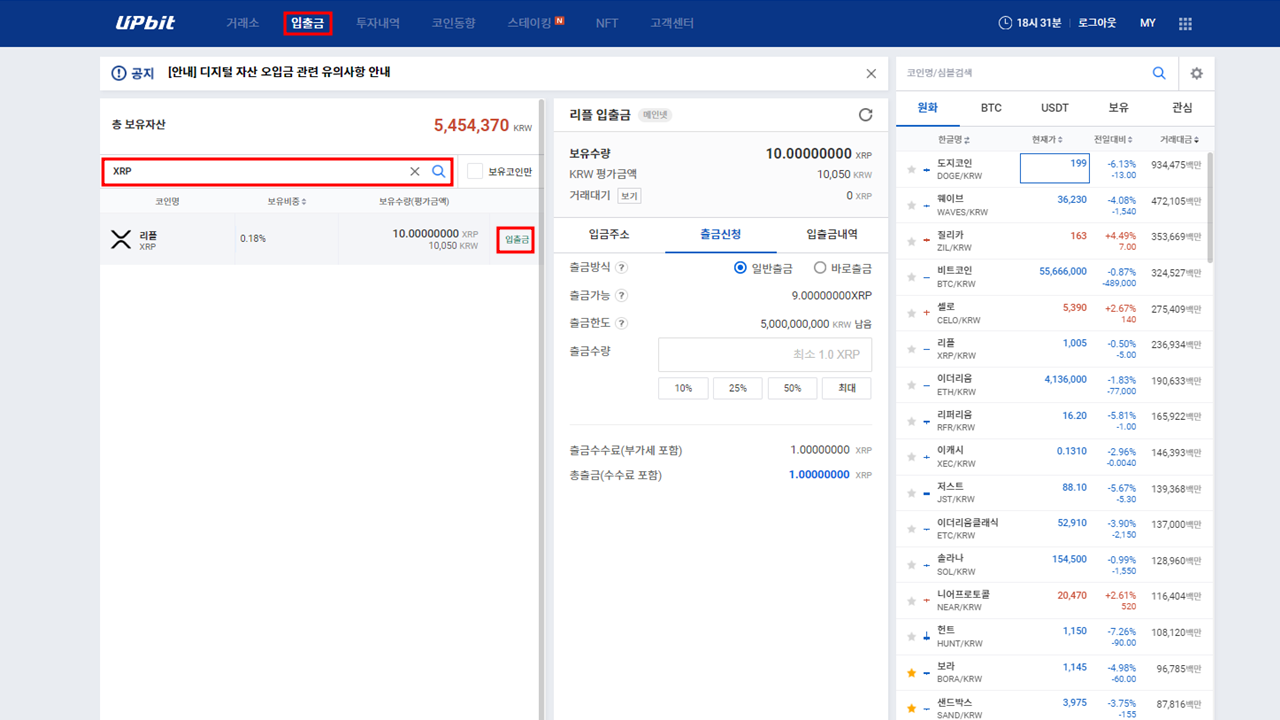Star the 비트코인 row
Screen dimensions: 1280x720
point(911,277)
